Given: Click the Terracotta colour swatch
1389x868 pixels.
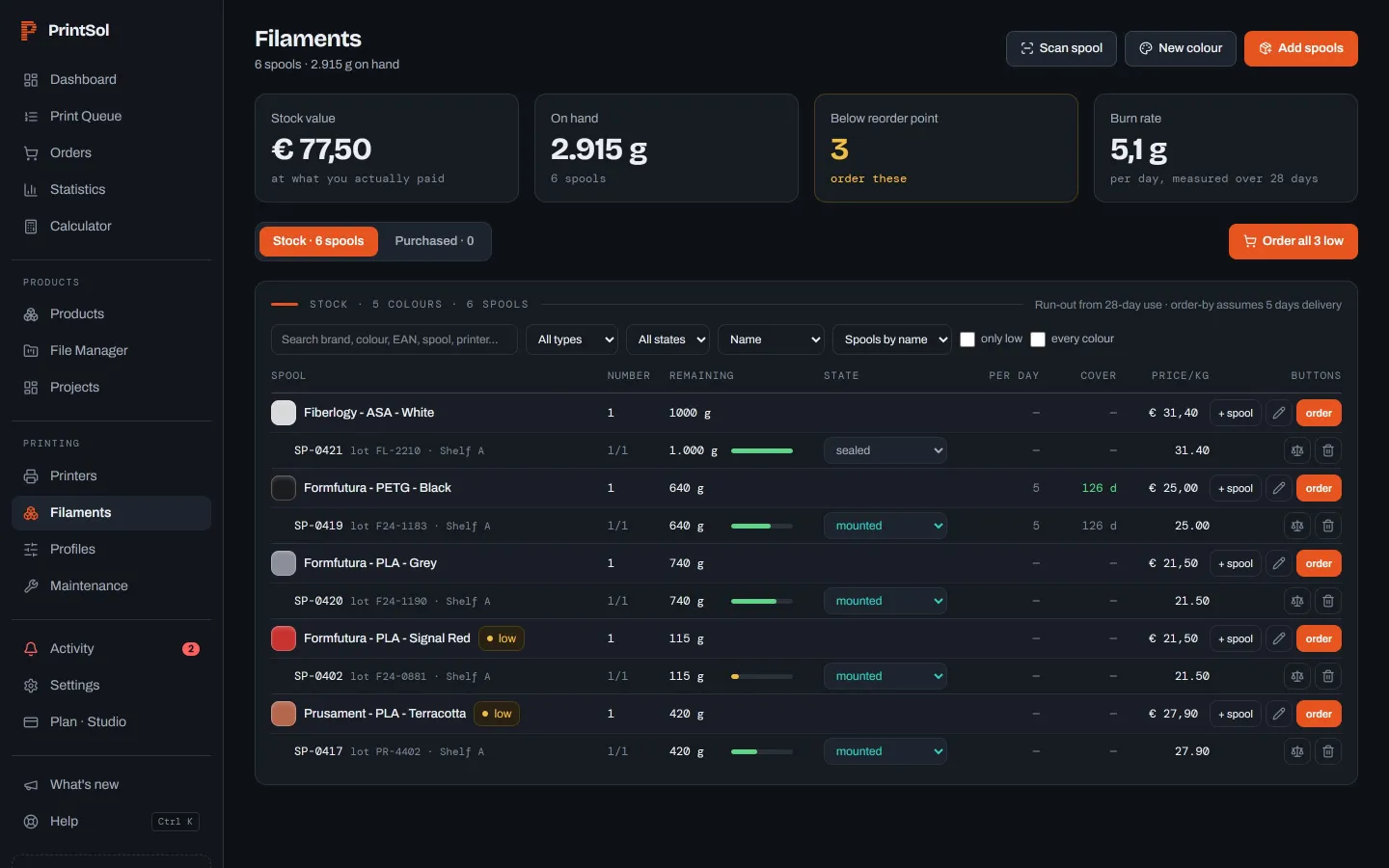Looking at the screenshot, I should [x=284, y=714].
